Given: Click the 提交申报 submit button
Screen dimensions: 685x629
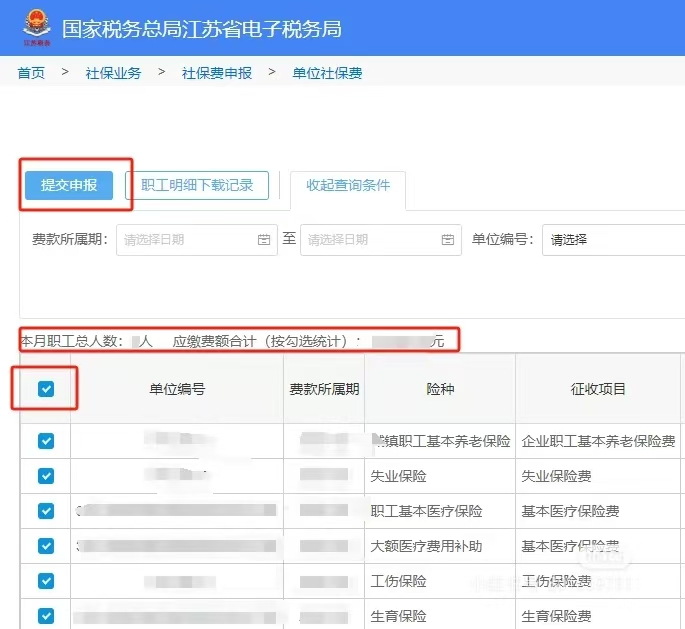Looking at the screenshot, I should click(69, 185).
